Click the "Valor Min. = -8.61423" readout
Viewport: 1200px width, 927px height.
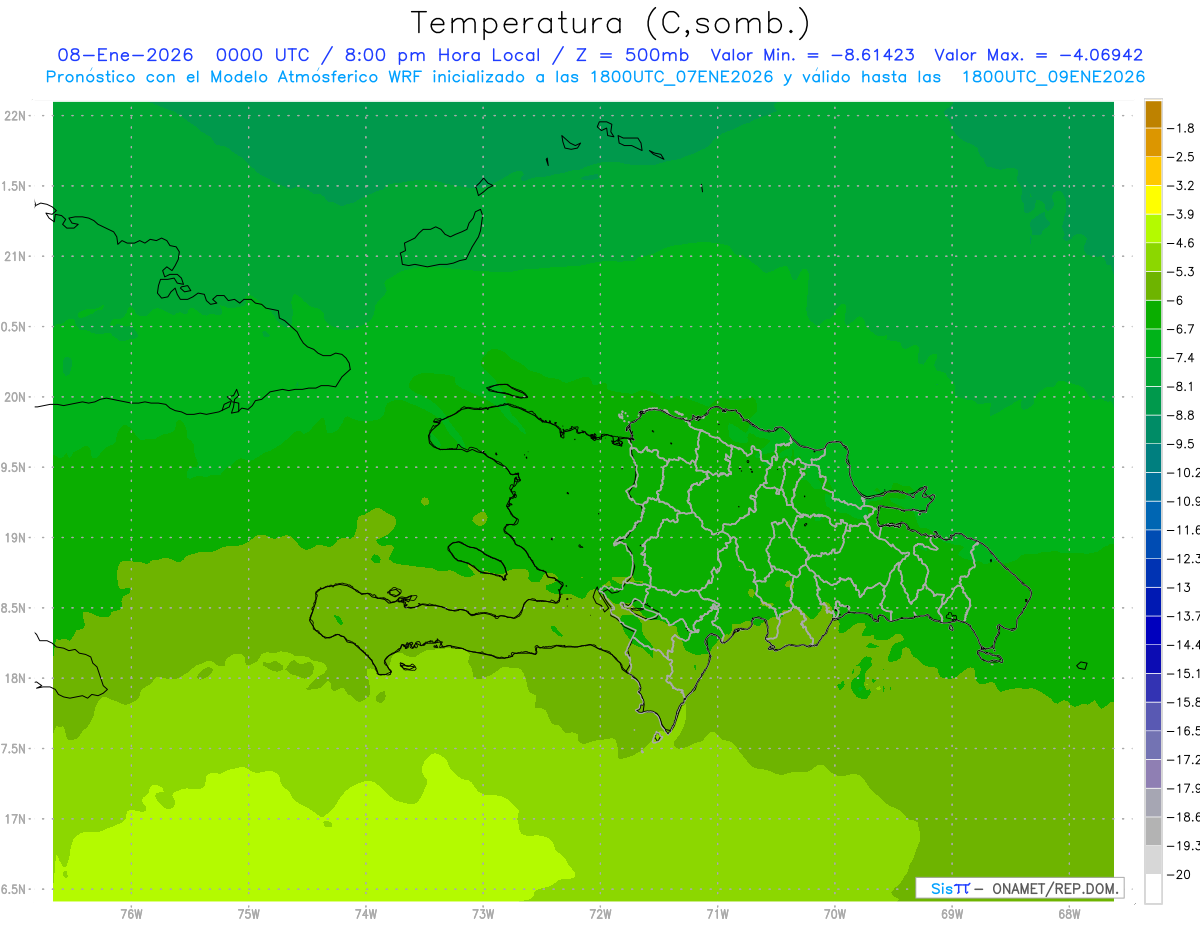812,55
